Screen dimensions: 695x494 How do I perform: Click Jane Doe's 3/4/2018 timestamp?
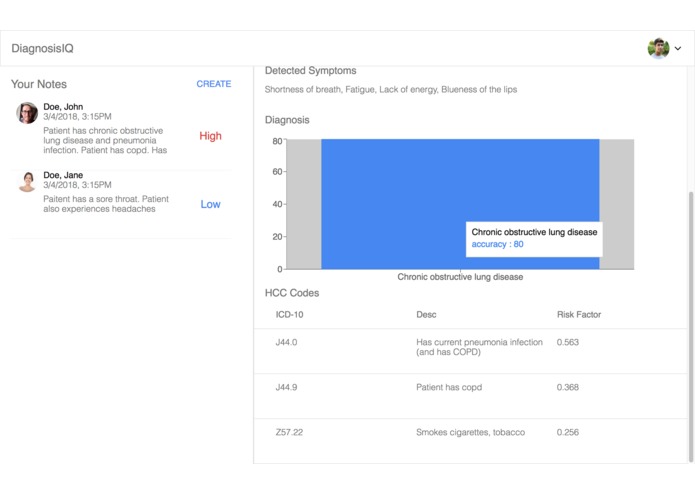[77, 185]
